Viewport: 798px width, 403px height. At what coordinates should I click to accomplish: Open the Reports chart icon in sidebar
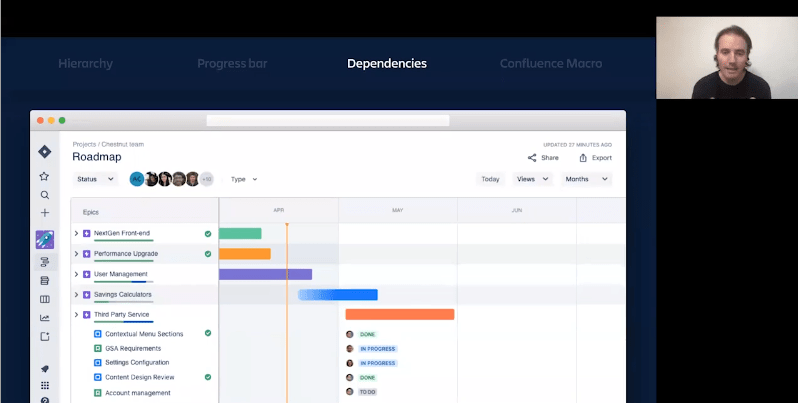tap(44, 318)
